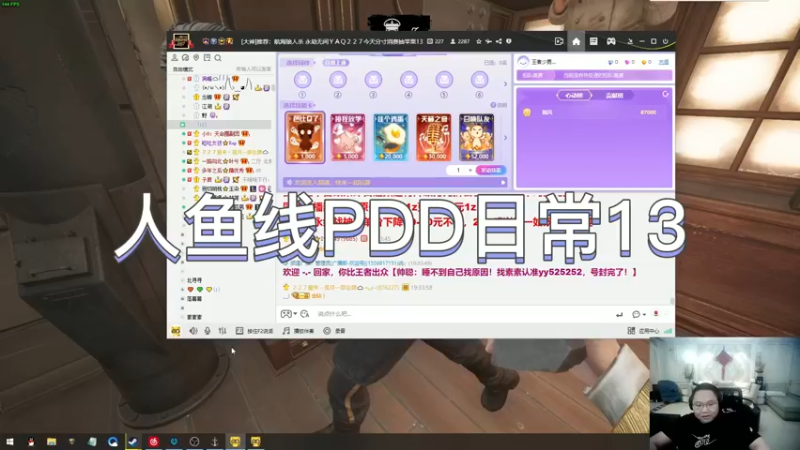The width and height of the screenshot is (800, 450).
Task: Mute speaker via bottom toolbar icon
Action: coord(193,331)
